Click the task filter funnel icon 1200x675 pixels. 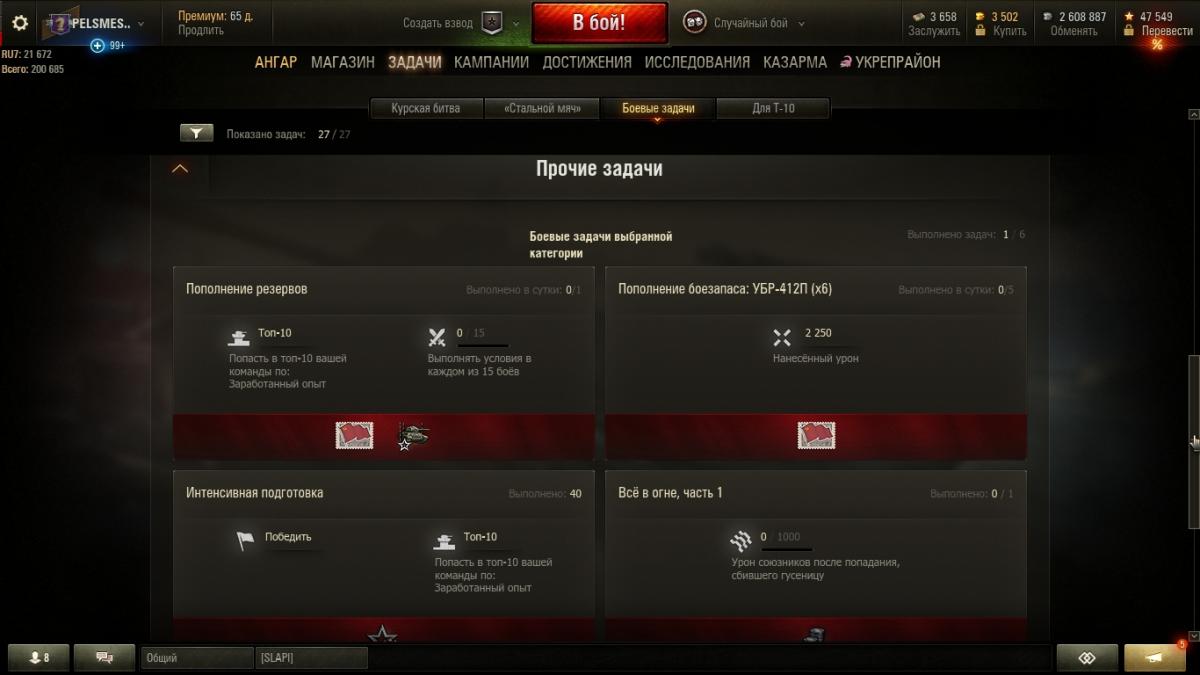click(x=196, y=133)
